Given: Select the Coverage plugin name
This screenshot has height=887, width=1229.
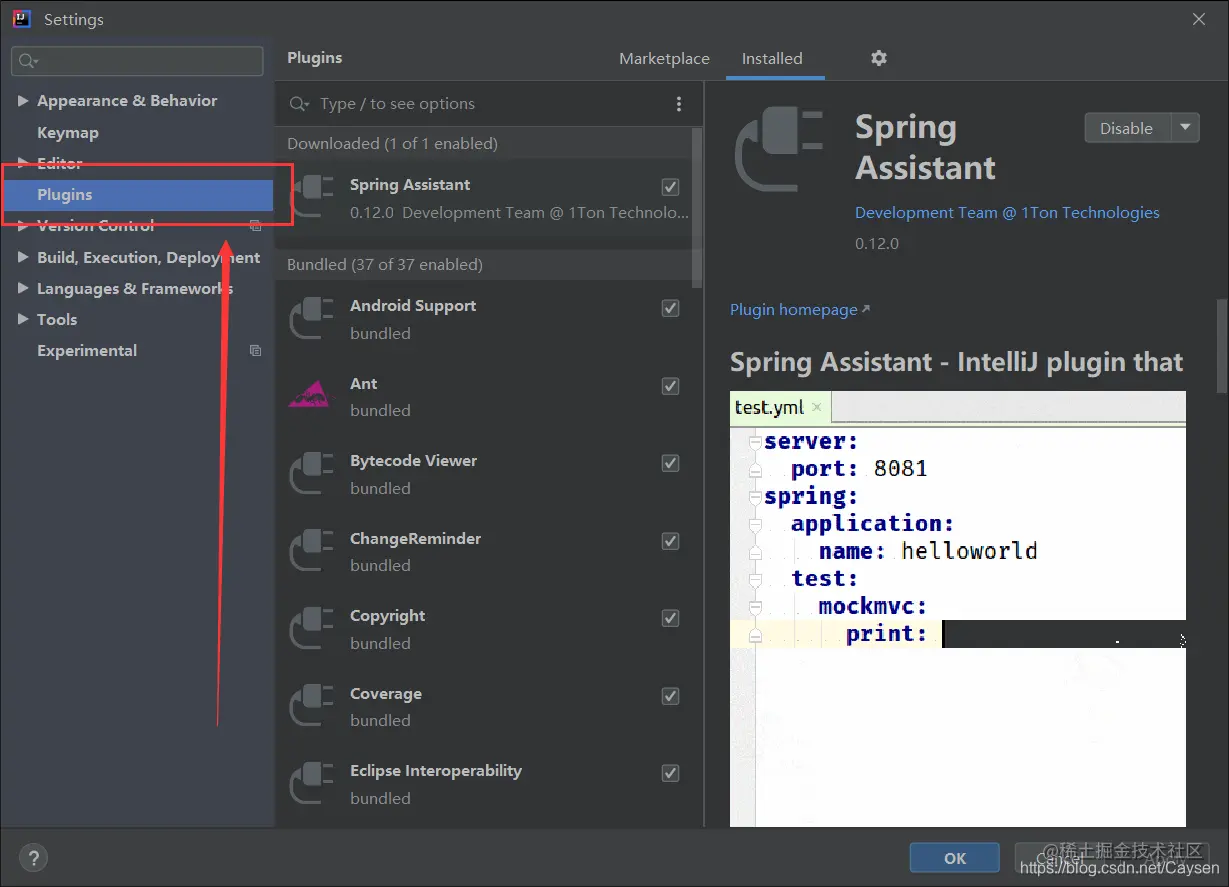Looking at the screenshot, I should click(386, 694).
